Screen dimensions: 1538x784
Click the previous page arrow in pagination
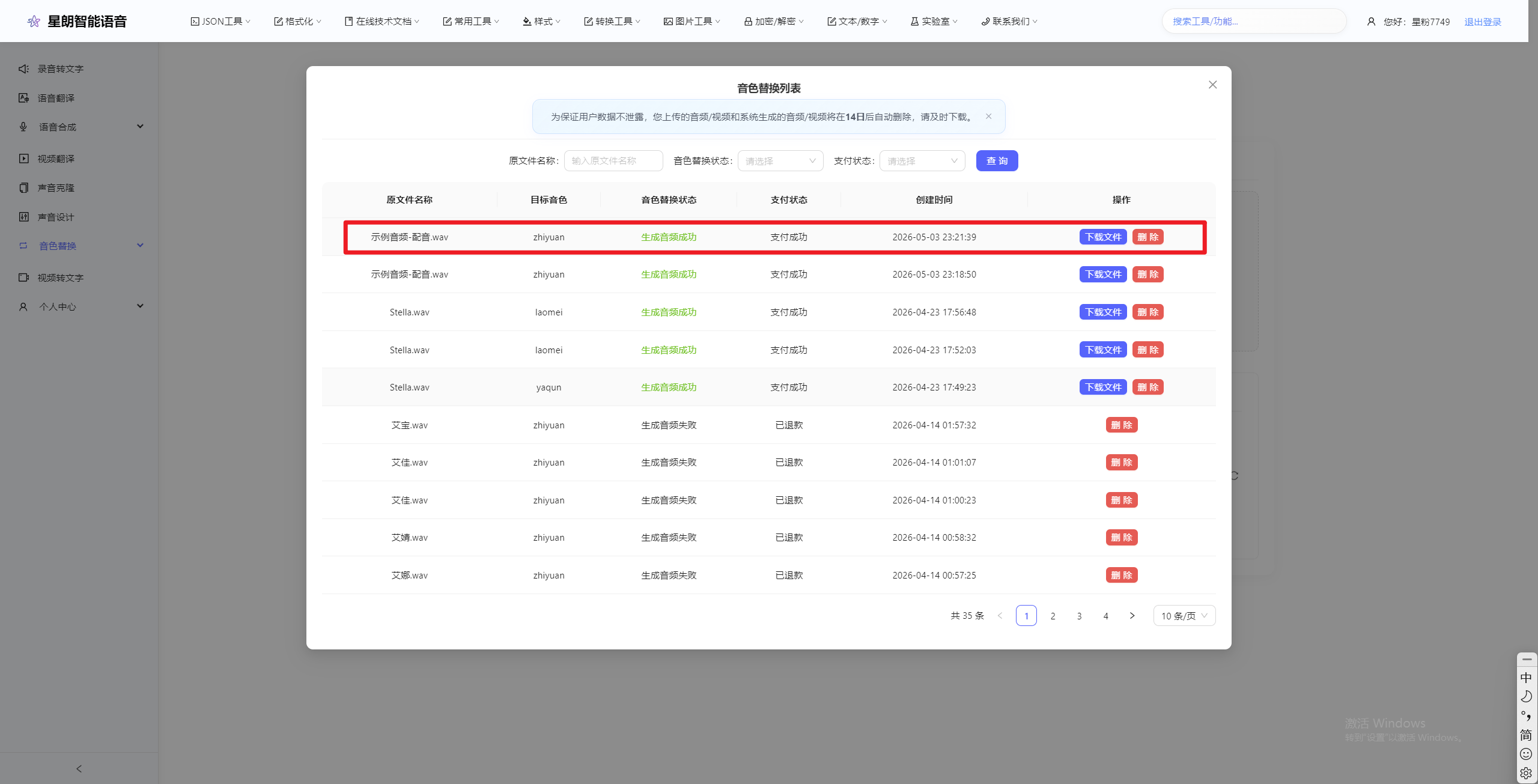(x=1000, y=616)
